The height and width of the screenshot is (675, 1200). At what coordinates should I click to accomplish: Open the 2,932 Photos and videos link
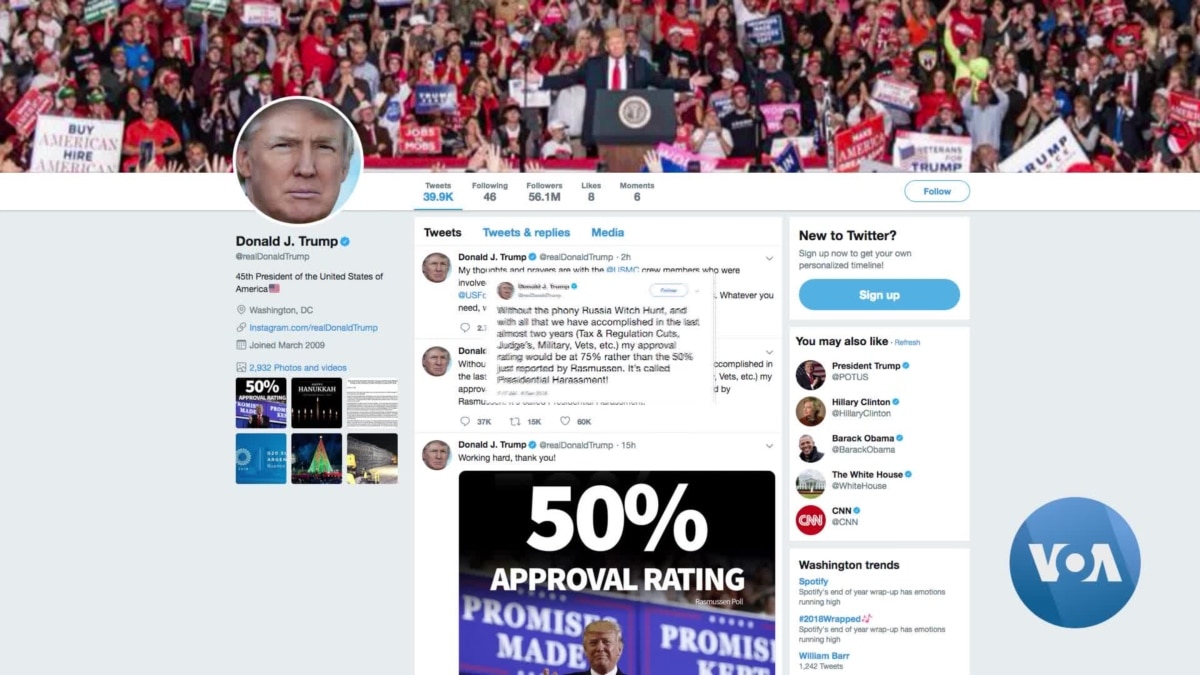tap(298, 368)
